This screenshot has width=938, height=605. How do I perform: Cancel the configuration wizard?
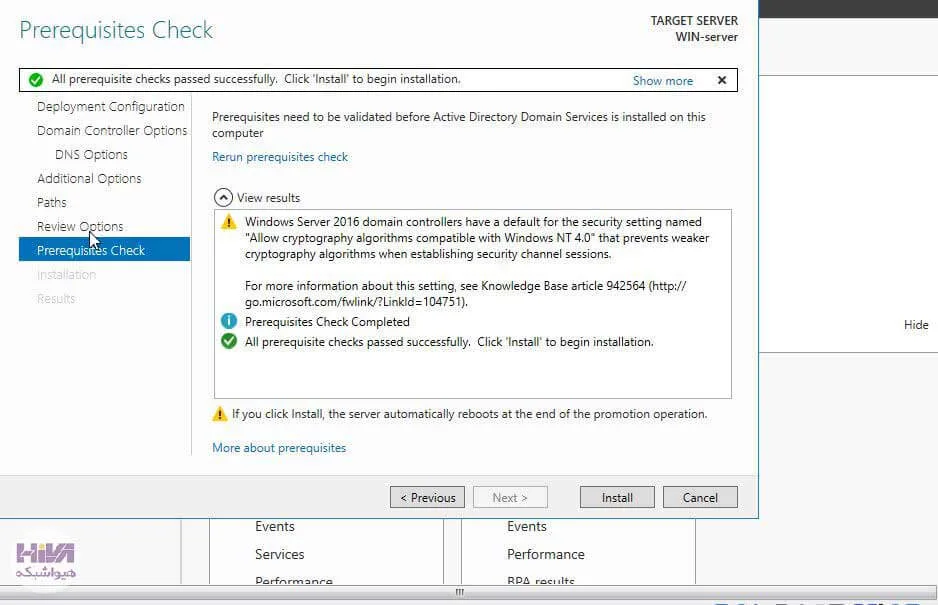(x=701, y=497)
